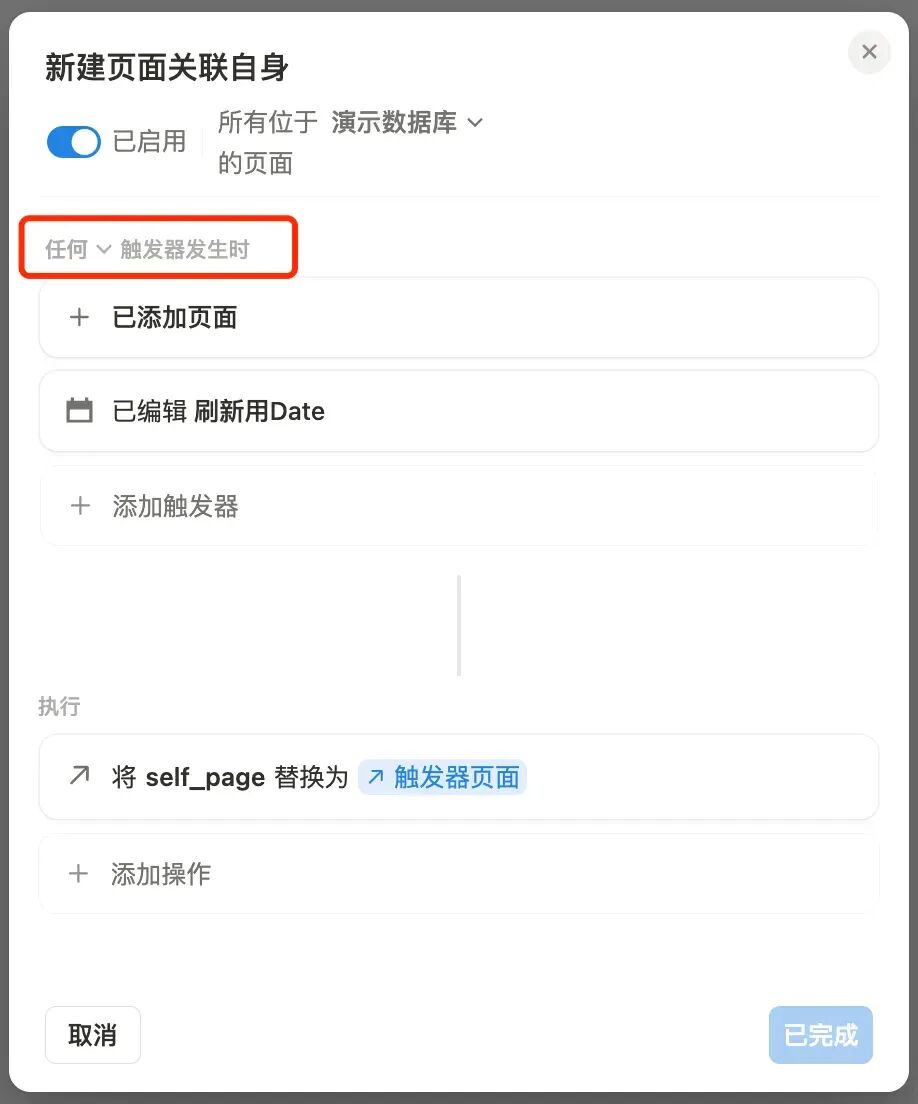Click the 已完成 button
This screenshot has width=918, height=1104.
tap(821, 1035)
